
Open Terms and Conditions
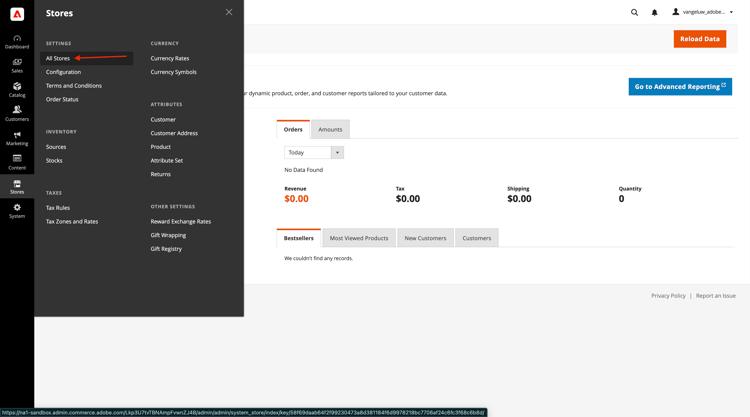[74, 86]
